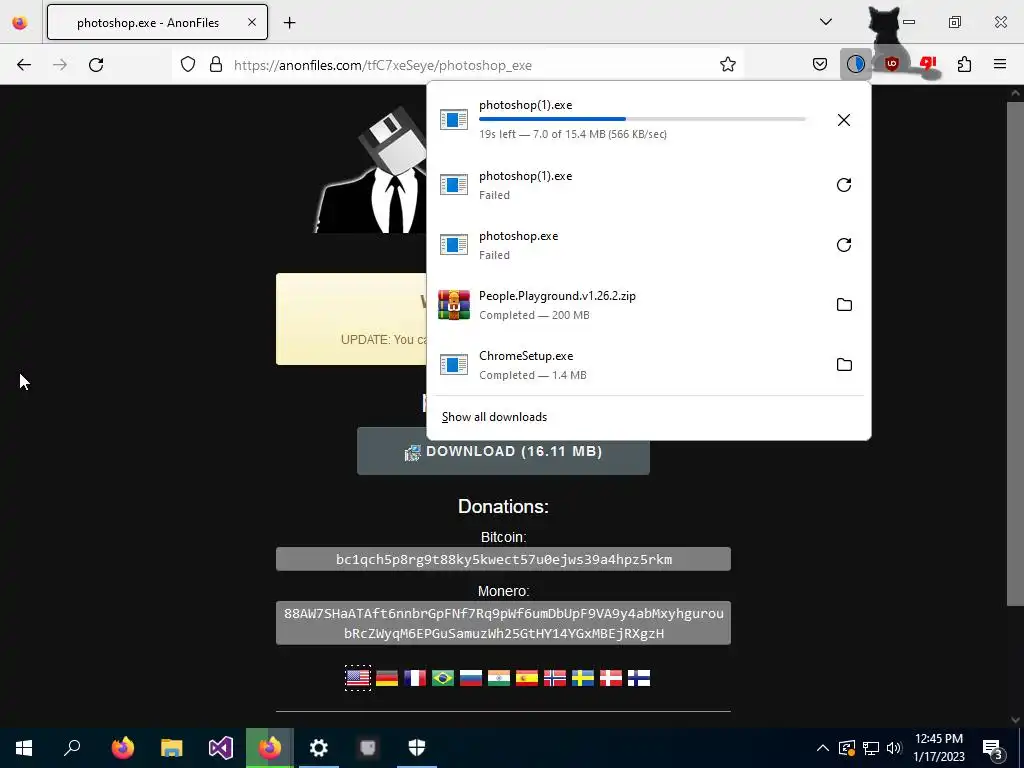
Task: Open the Windows Start menu
Action: 24,748
